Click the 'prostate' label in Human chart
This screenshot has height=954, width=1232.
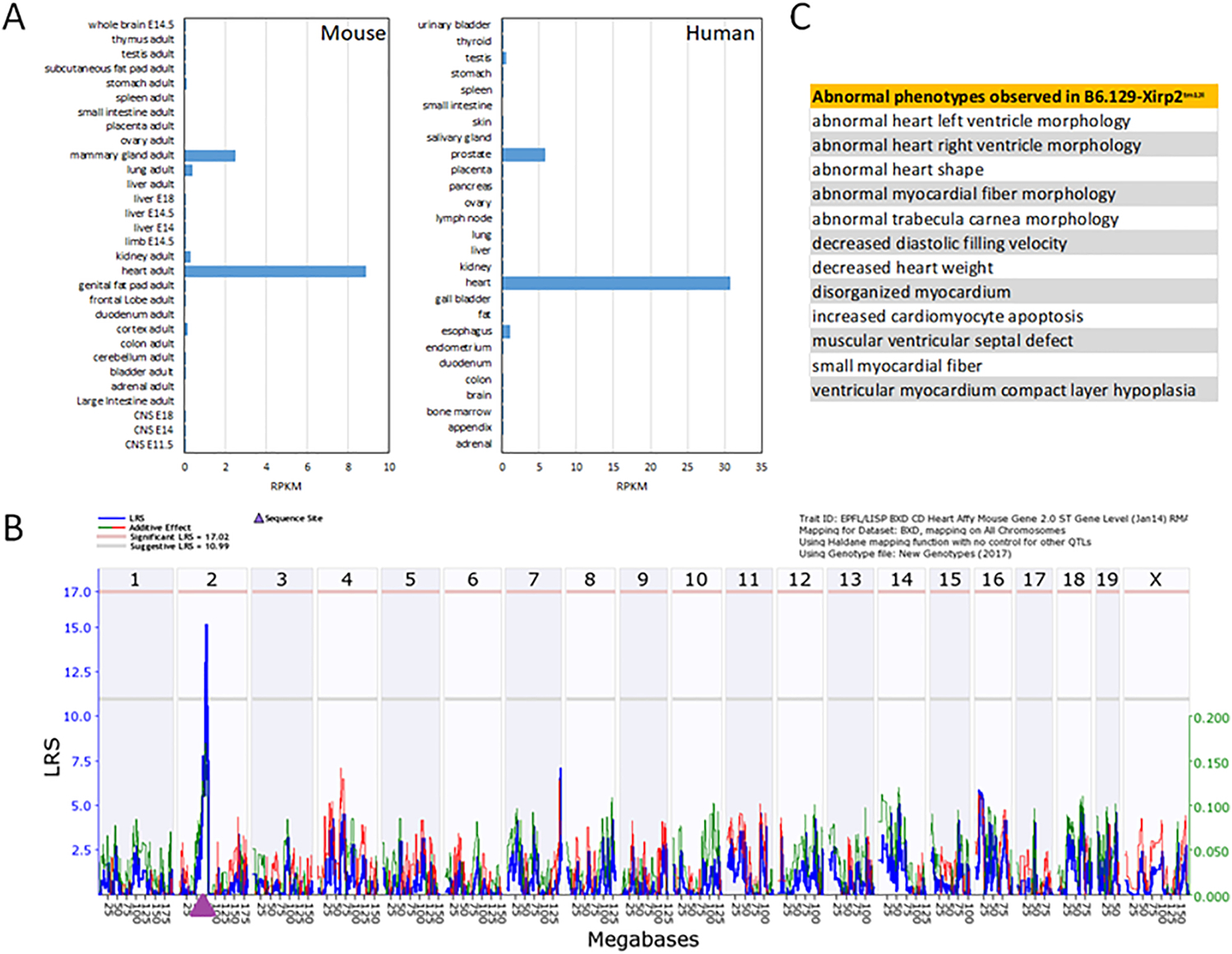click(471, 154)
